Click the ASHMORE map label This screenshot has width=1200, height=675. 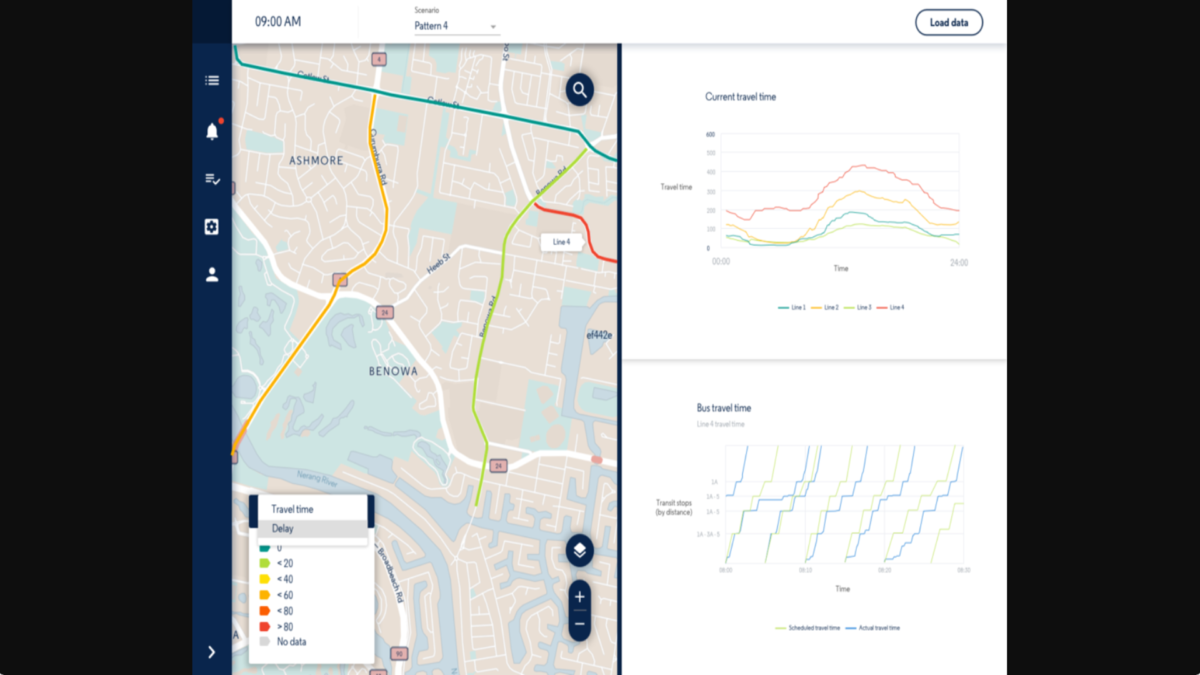click(x=316, y=161)
